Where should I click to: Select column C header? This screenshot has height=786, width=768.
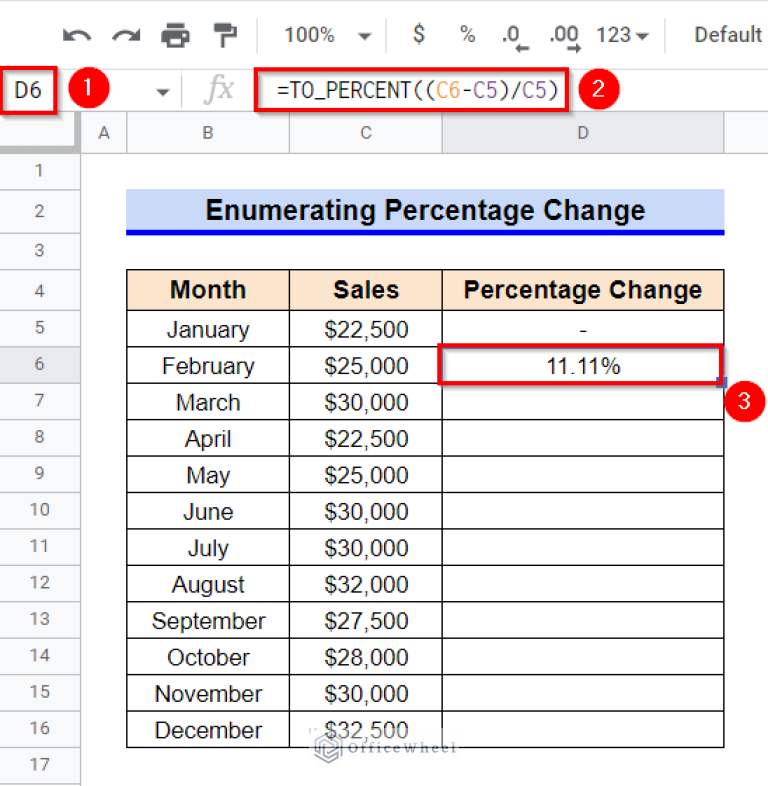point(366,133)
